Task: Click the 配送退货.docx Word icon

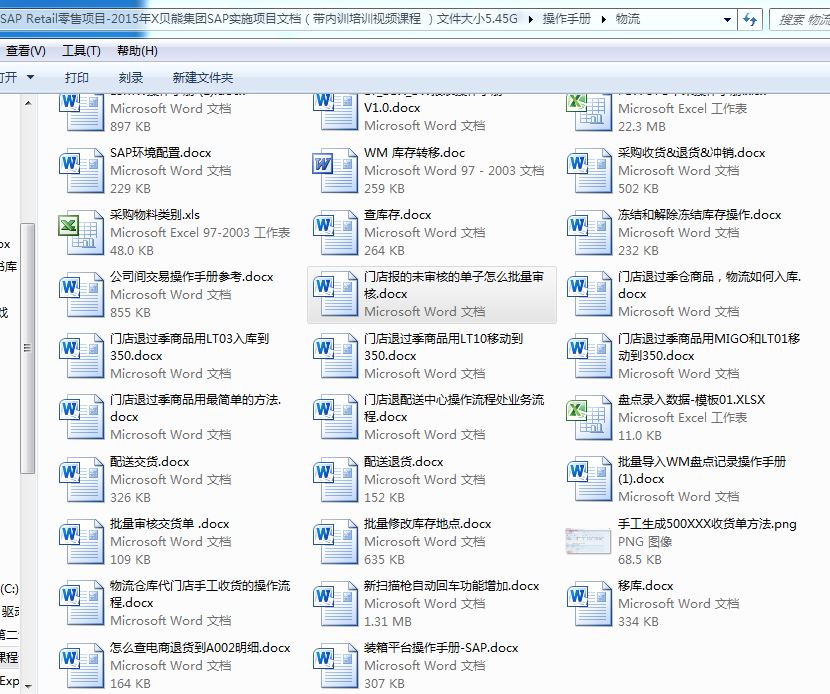Action: pyautogui.click(x=335, y=480)
